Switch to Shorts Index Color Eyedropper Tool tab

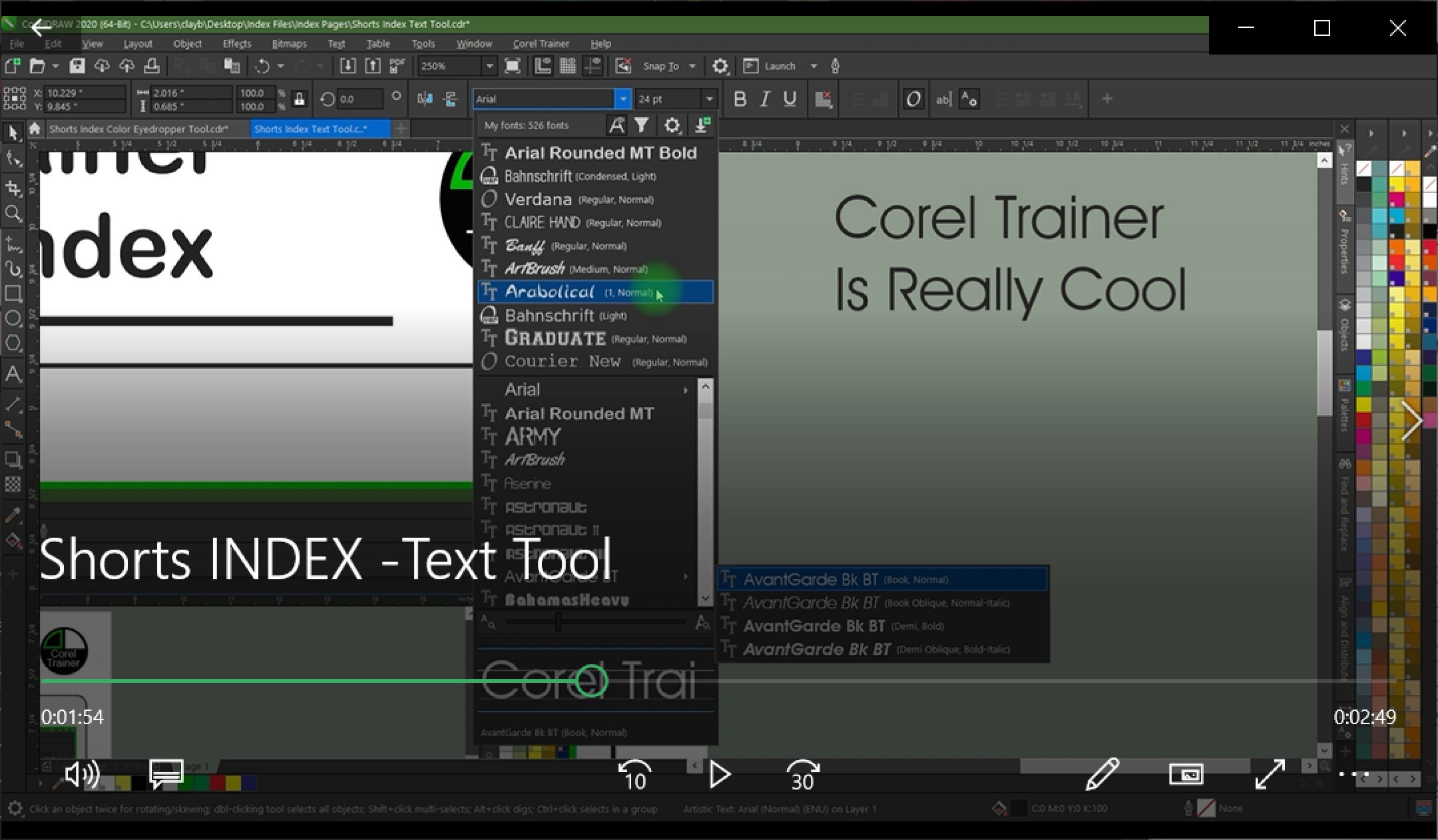(139, 129)
